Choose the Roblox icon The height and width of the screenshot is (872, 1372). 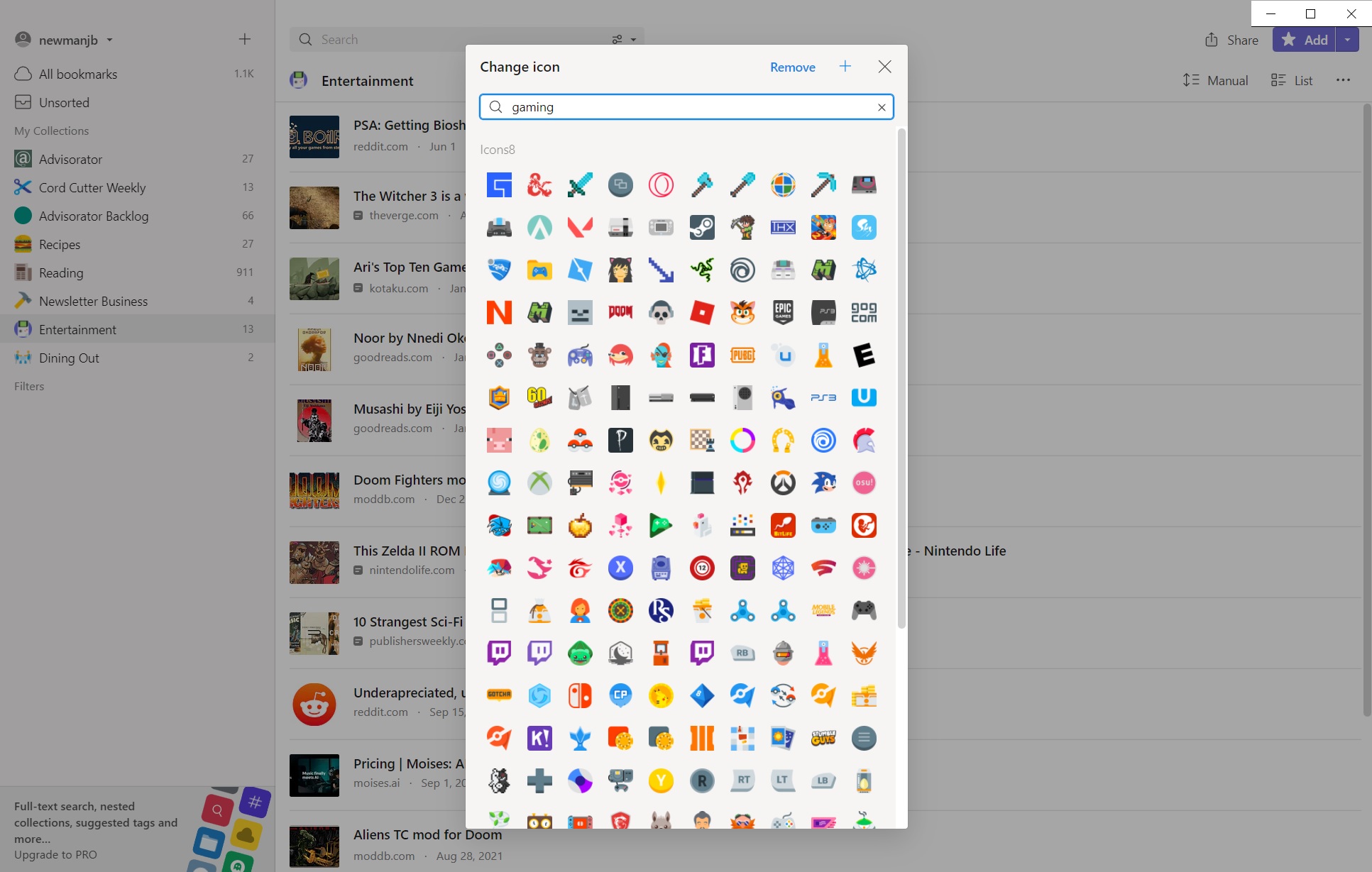[702, 312]
